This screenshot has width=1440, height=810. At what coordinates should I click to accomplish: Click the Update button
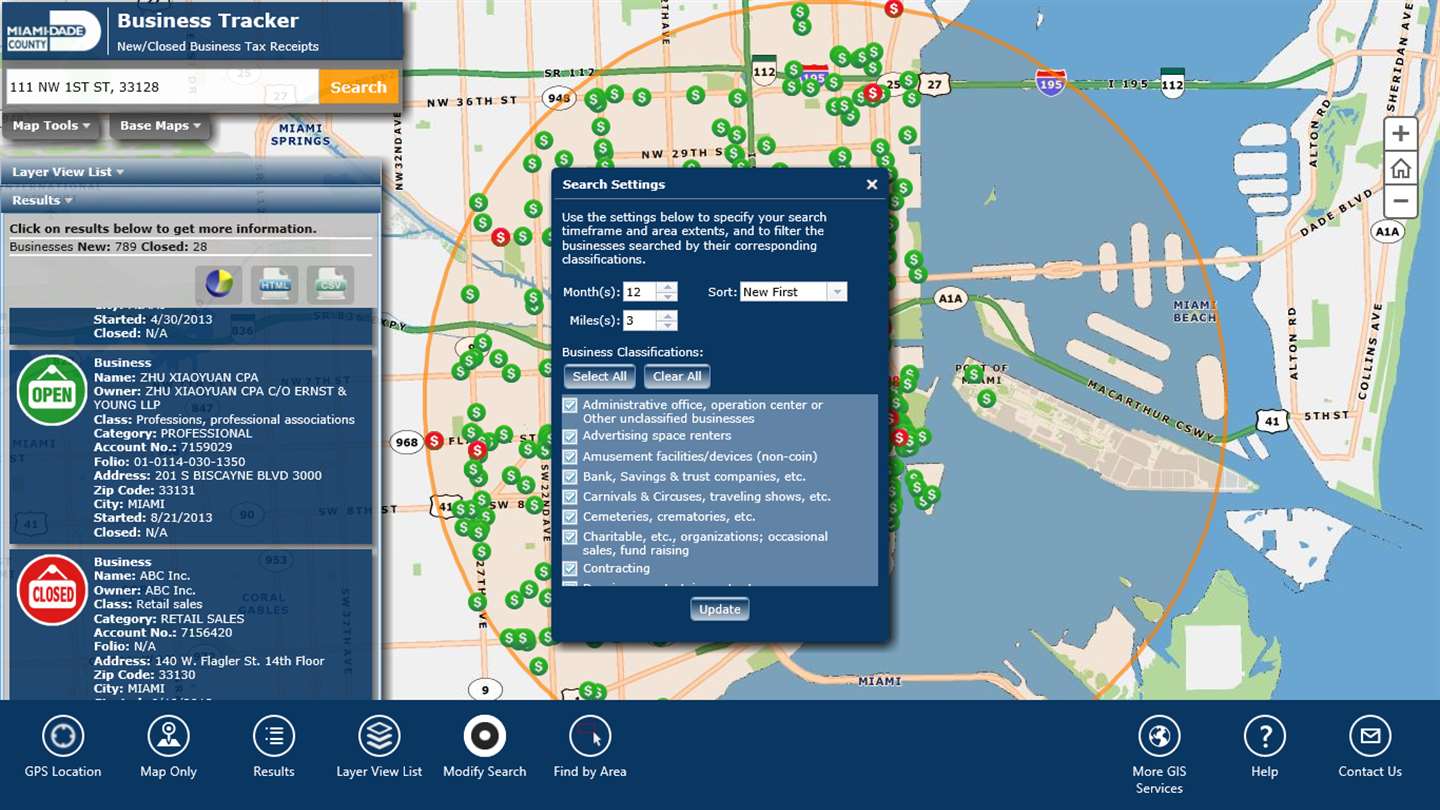point(720,609)
